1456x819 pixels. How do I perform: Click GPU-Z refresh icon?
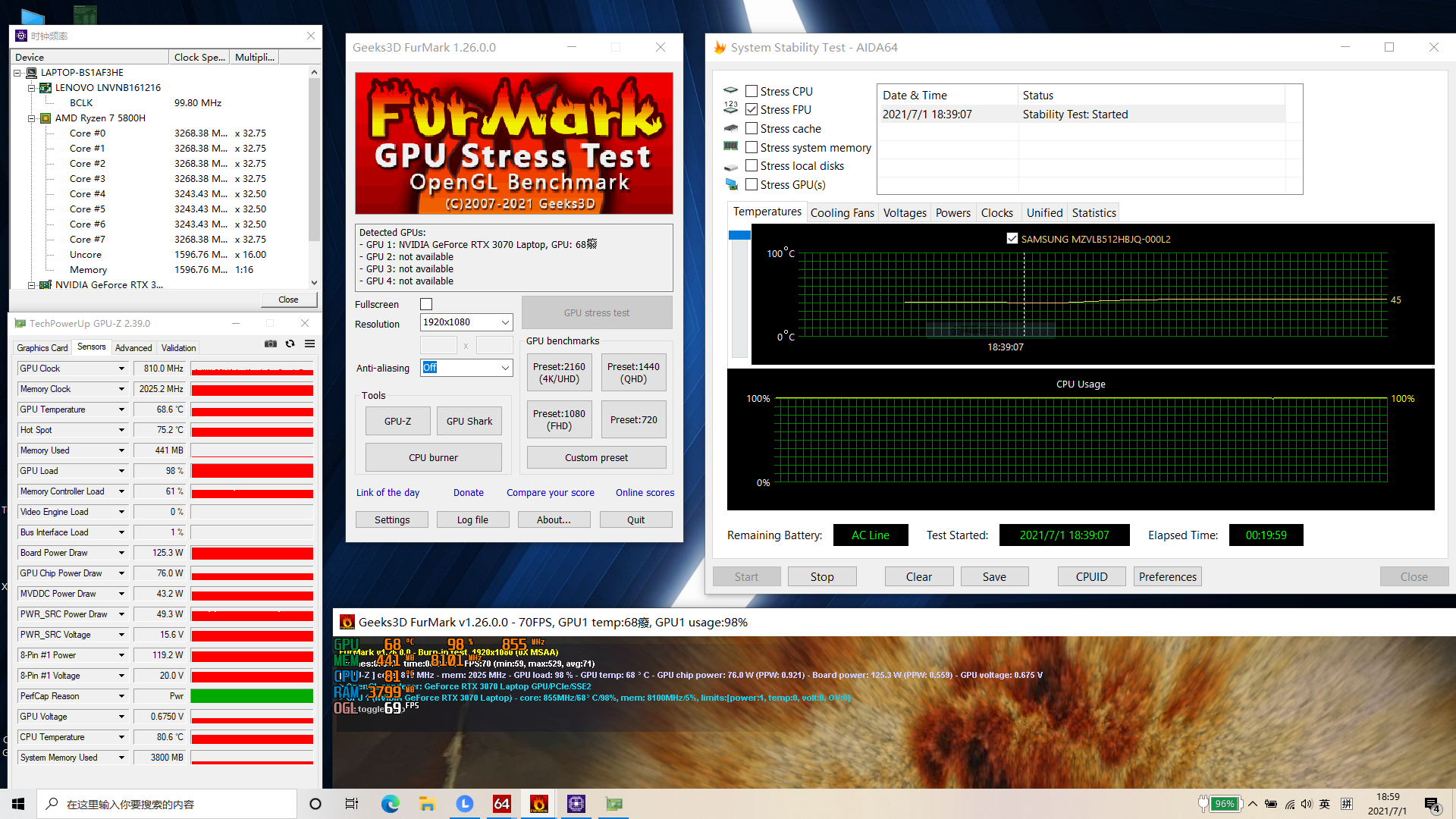pos(290,344)
